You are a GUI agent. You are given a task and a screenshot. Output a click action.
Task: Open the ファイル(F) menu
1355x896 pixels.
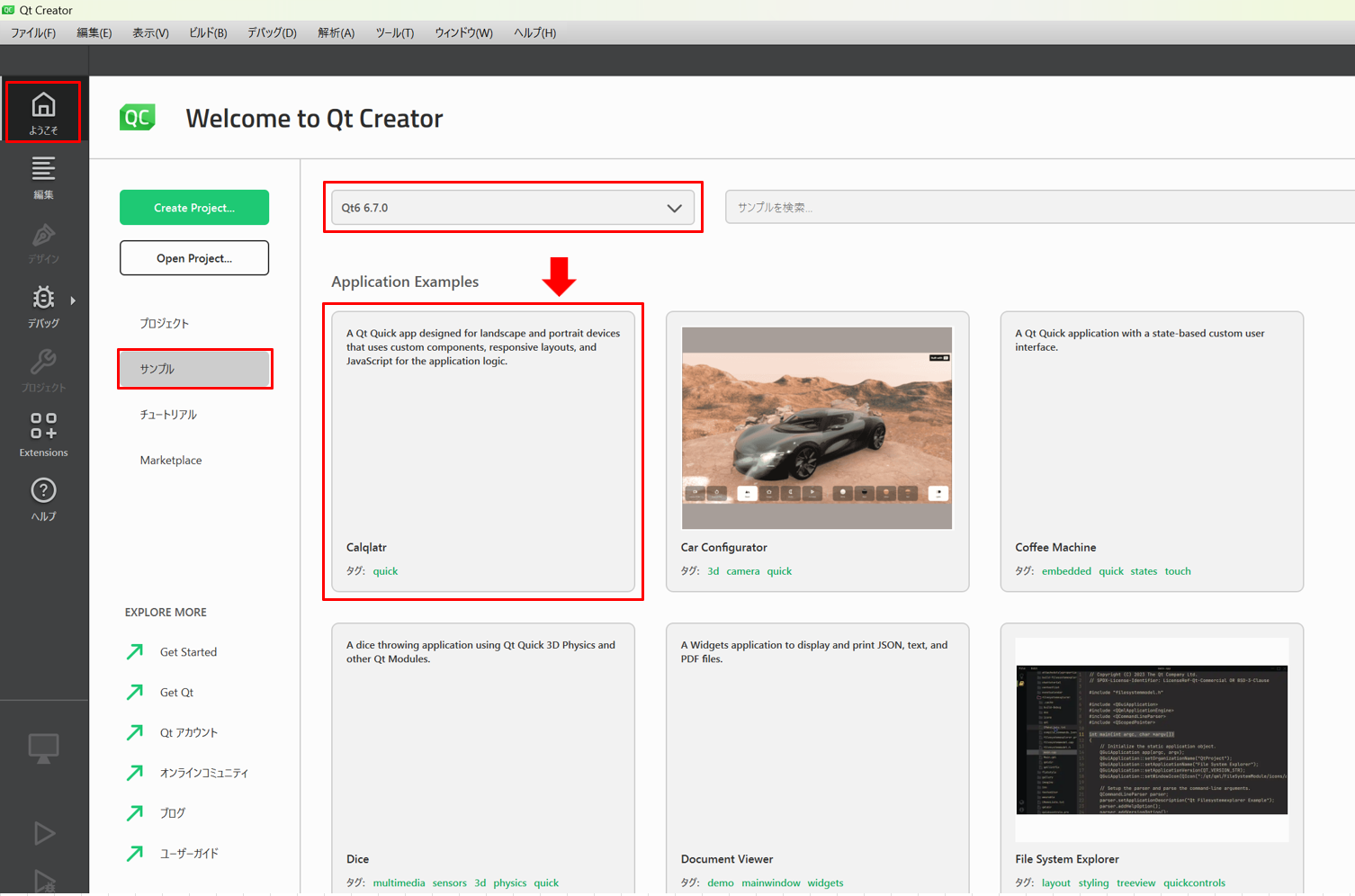[x=33, y=33]
